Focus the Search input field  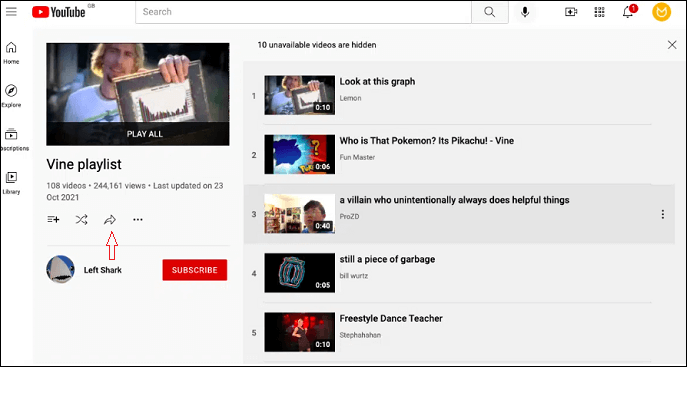pyautogui.click(x=303, y=12)
